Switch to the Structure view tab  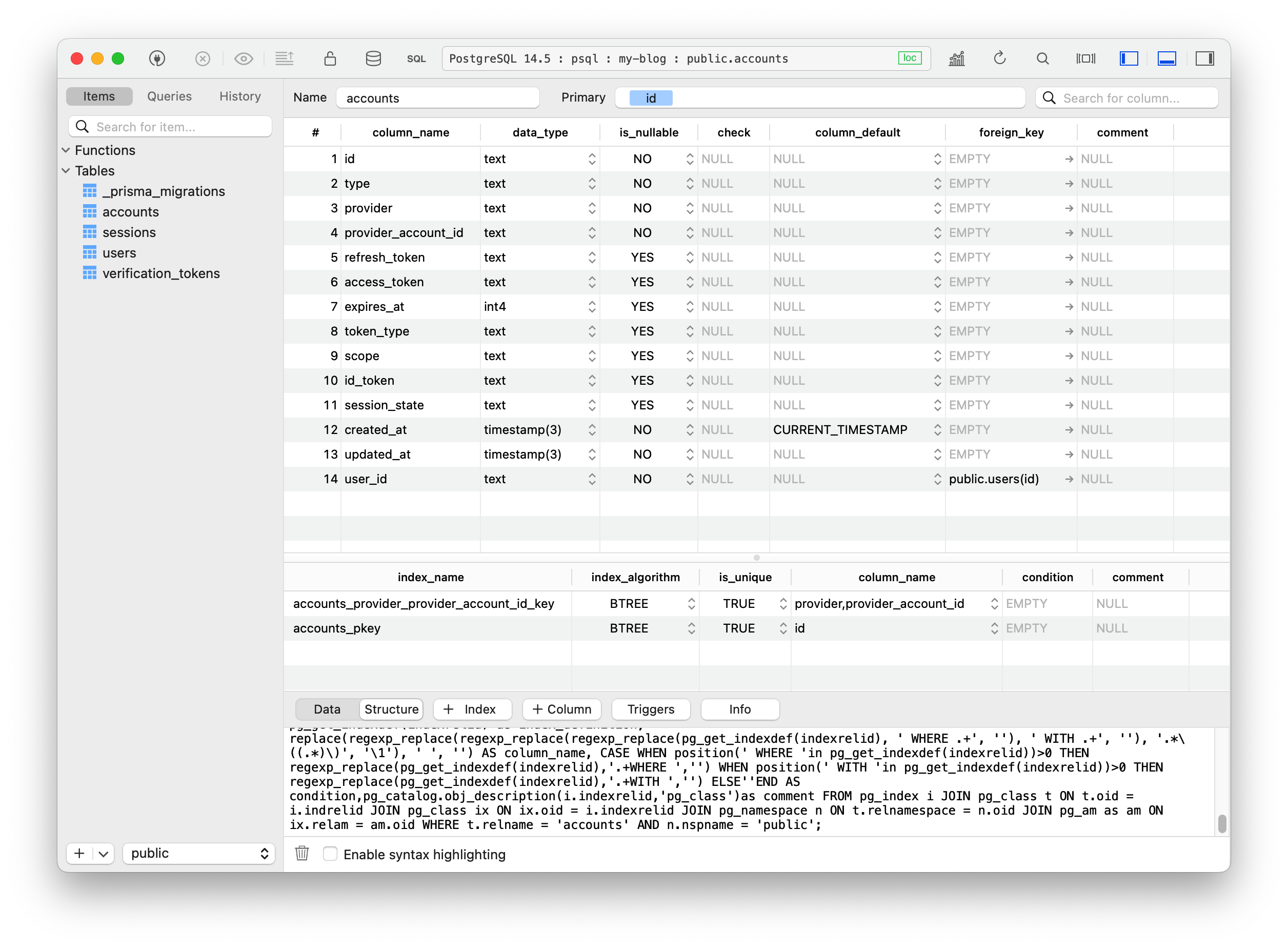391,709
